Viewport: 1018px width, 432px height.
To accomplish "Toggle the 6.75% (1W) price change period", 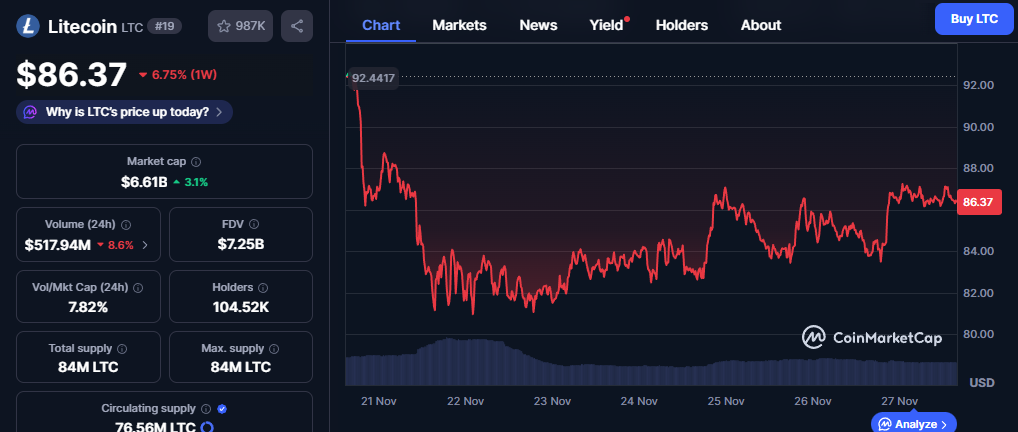I will 181,75.
